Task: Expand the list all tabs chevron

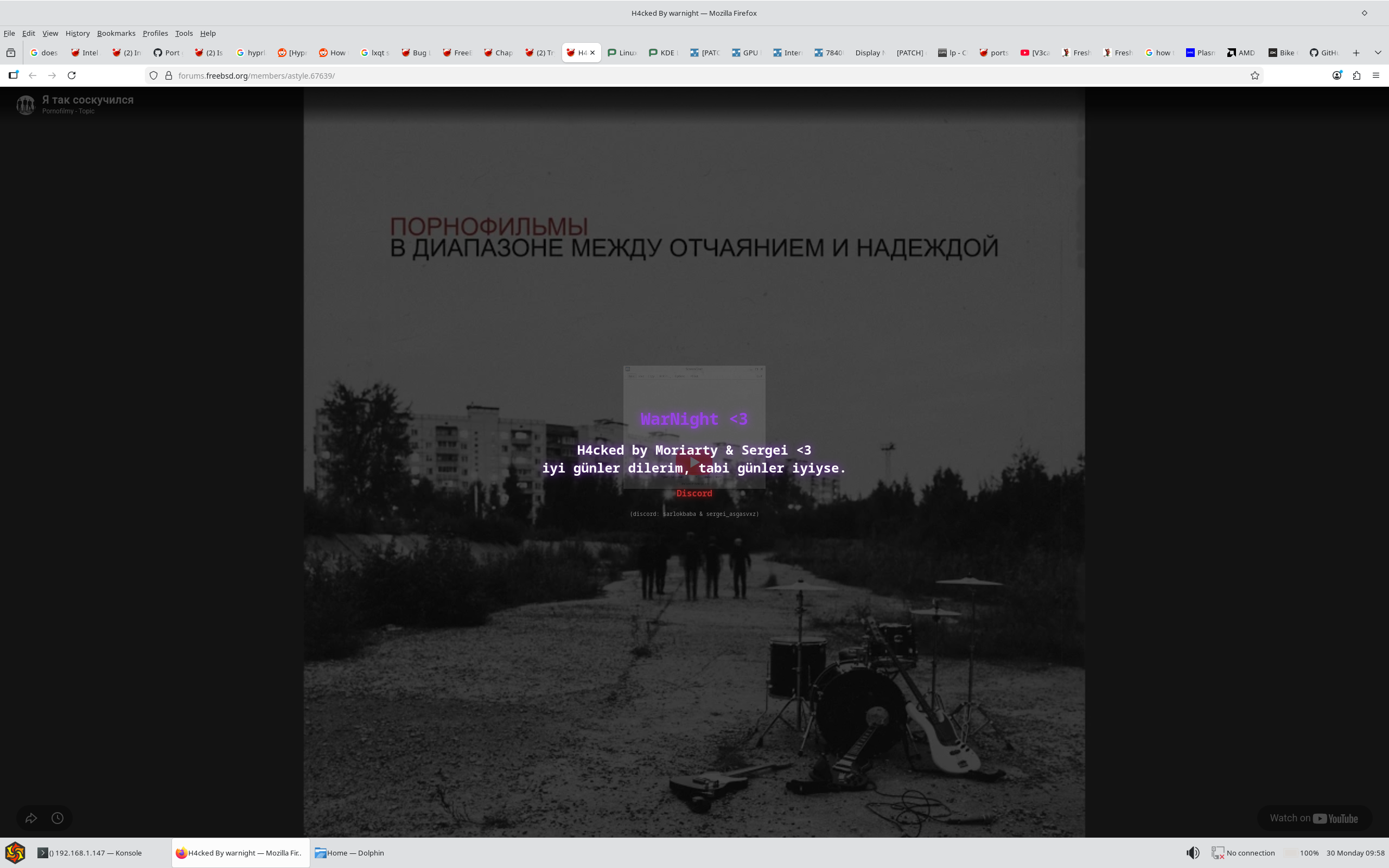Action: click(1378, 52)
